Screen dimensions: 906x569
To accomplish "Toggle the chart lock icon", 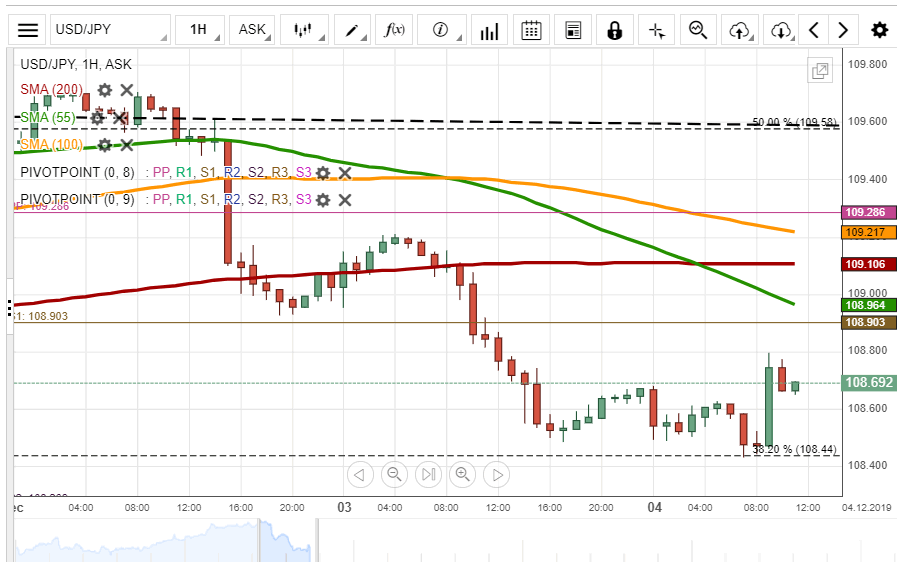I will click(615, 30).
